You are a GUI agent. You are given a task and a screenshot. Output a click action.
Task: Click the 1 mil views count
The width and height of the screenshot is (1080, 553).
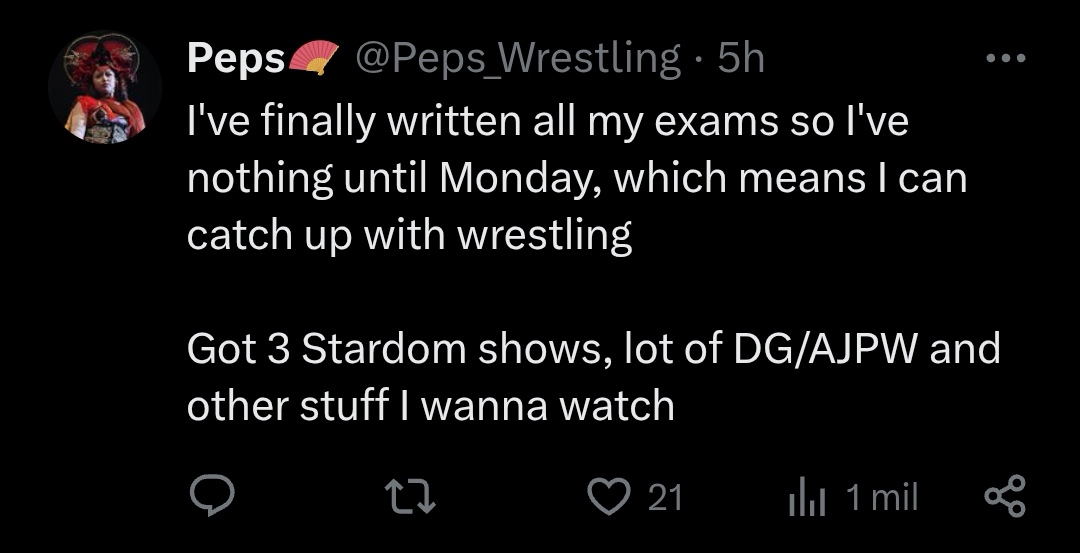point(881,497)
